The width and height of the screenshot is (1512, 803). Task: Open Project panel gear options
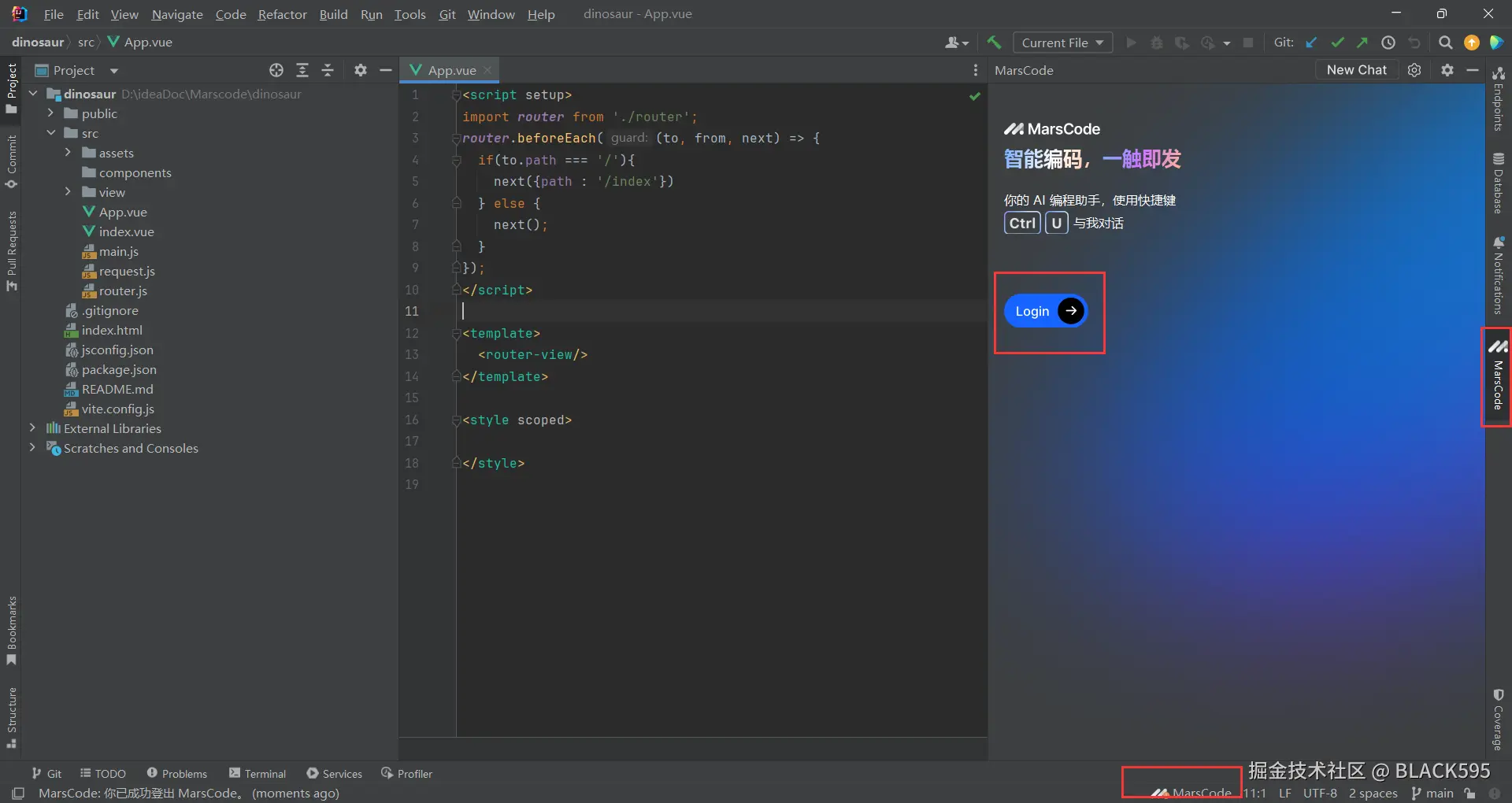tap(361, 70)
